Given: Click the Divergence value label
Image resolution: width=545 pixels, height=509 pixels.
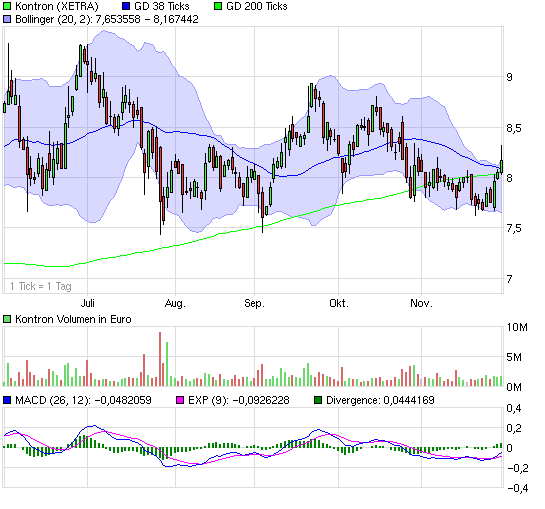Looking at the screenshot, I should (x=380, y=400).
